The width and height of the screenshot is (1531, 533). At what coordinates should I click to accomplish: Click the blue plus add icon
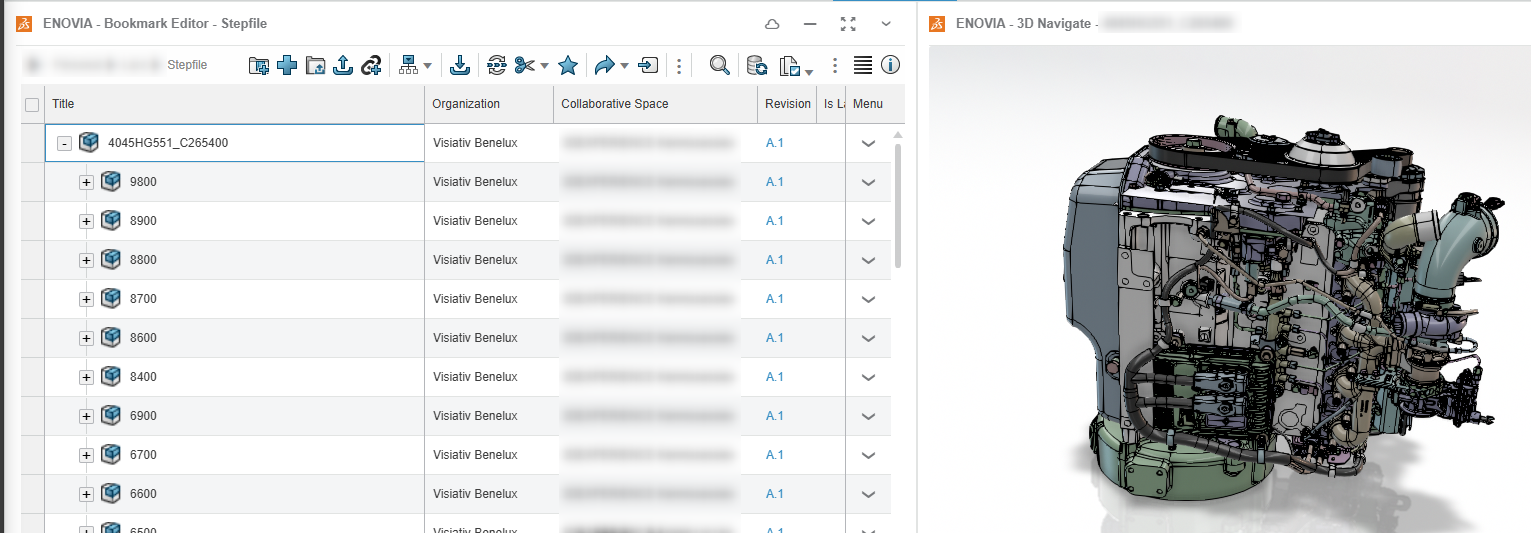click(287, 66)
